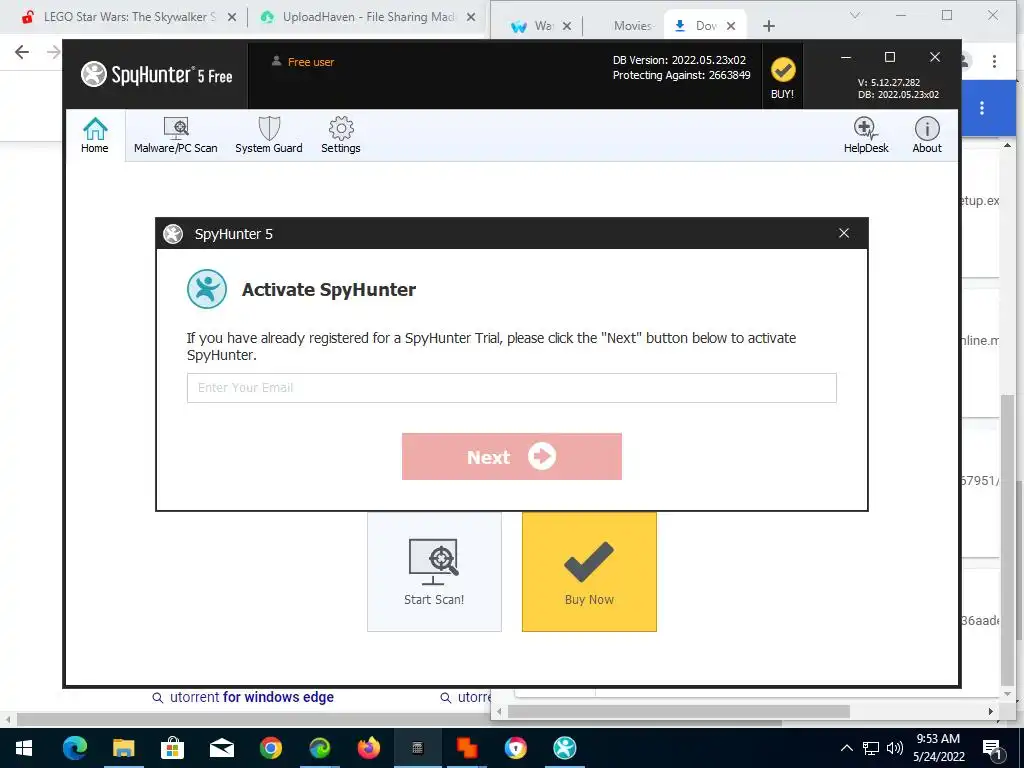The height and width of the screenshot is (768, 1024).
Task: Click the BUY! checkmark in header
Action: [782, 77]
